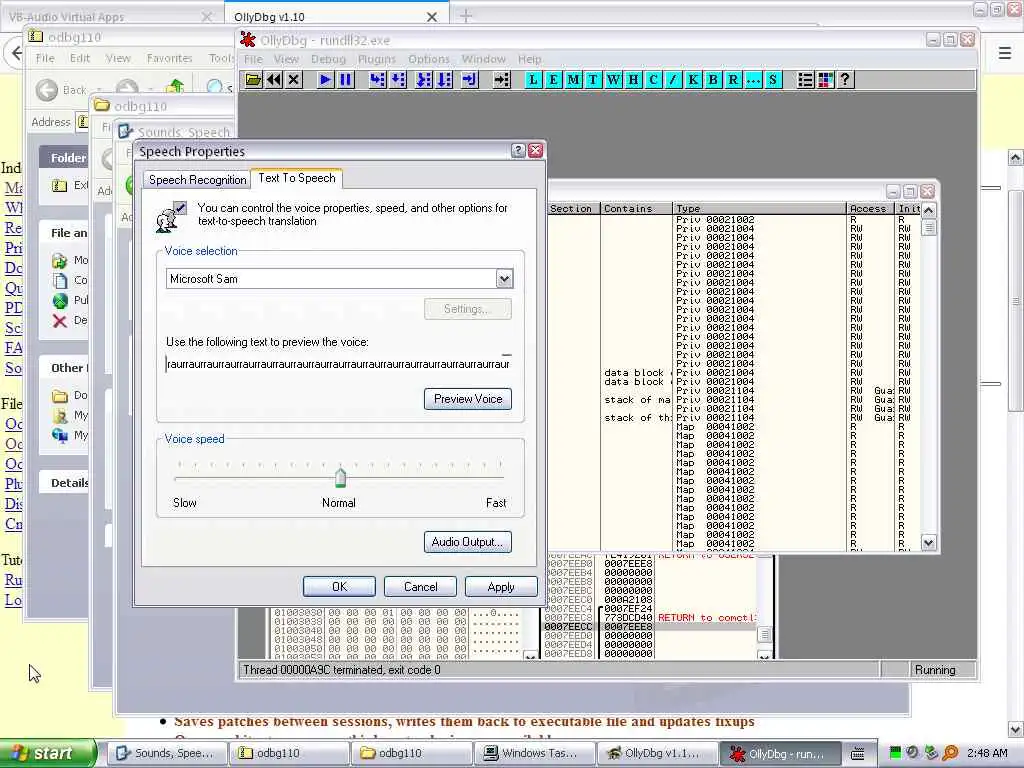Open the Log window with the L button
The width and height of the screenshot is (1024, 768).
tap(534, 80)
